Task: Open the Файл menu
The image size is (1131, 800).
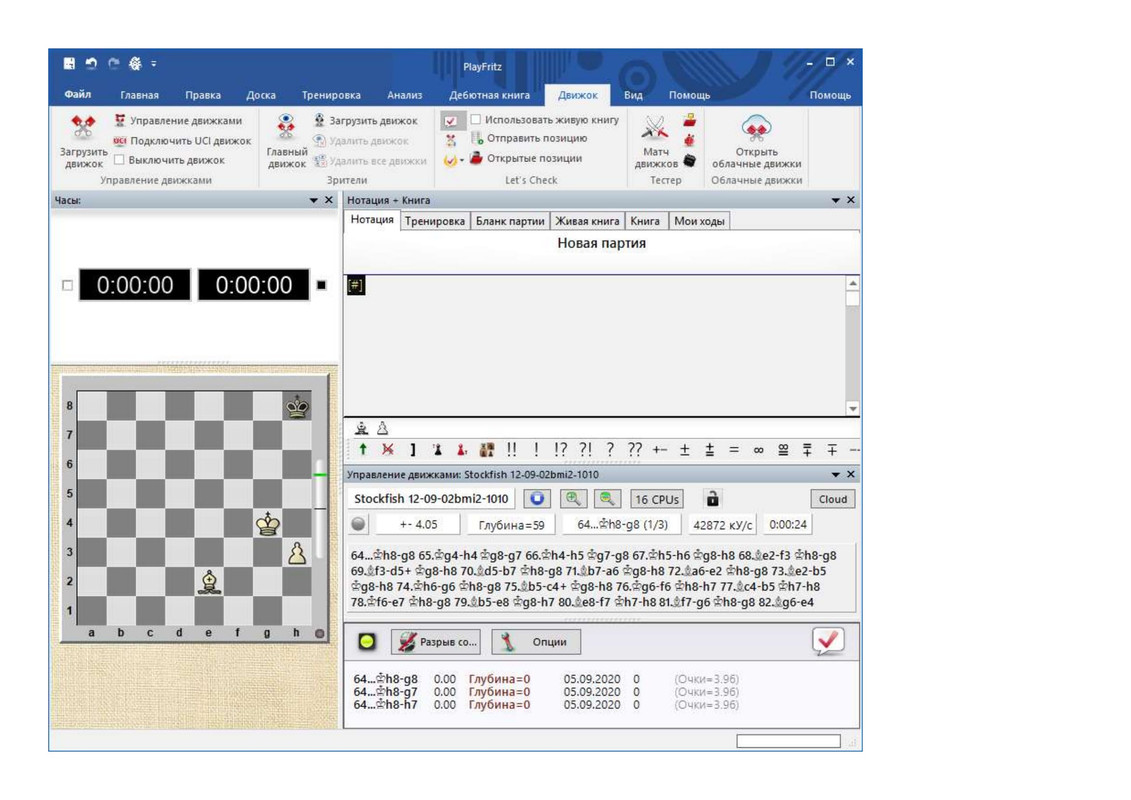Action: (x=77, y=94)
